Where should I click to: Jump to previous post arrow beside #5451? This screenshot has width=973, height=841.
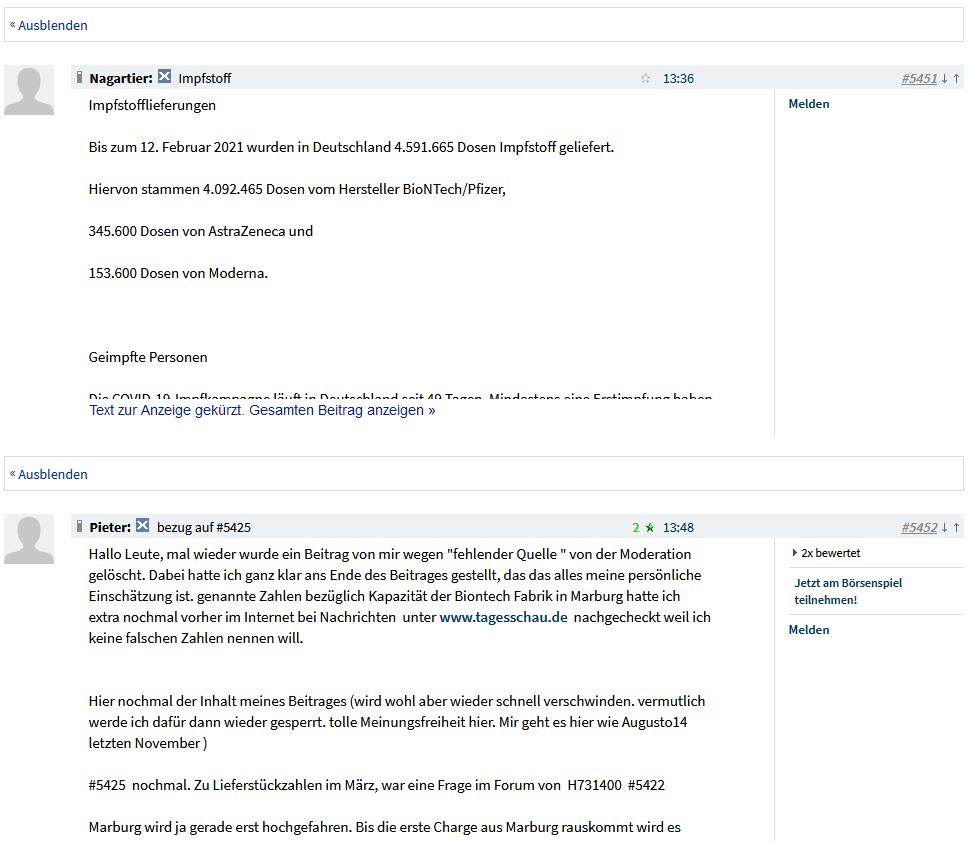click(956, 78)
